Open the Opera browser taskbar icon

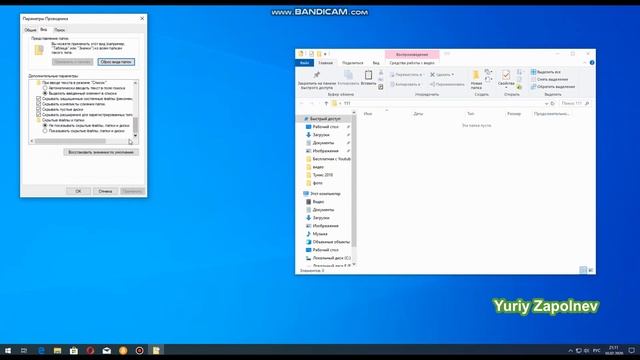(x=90, y=350)
